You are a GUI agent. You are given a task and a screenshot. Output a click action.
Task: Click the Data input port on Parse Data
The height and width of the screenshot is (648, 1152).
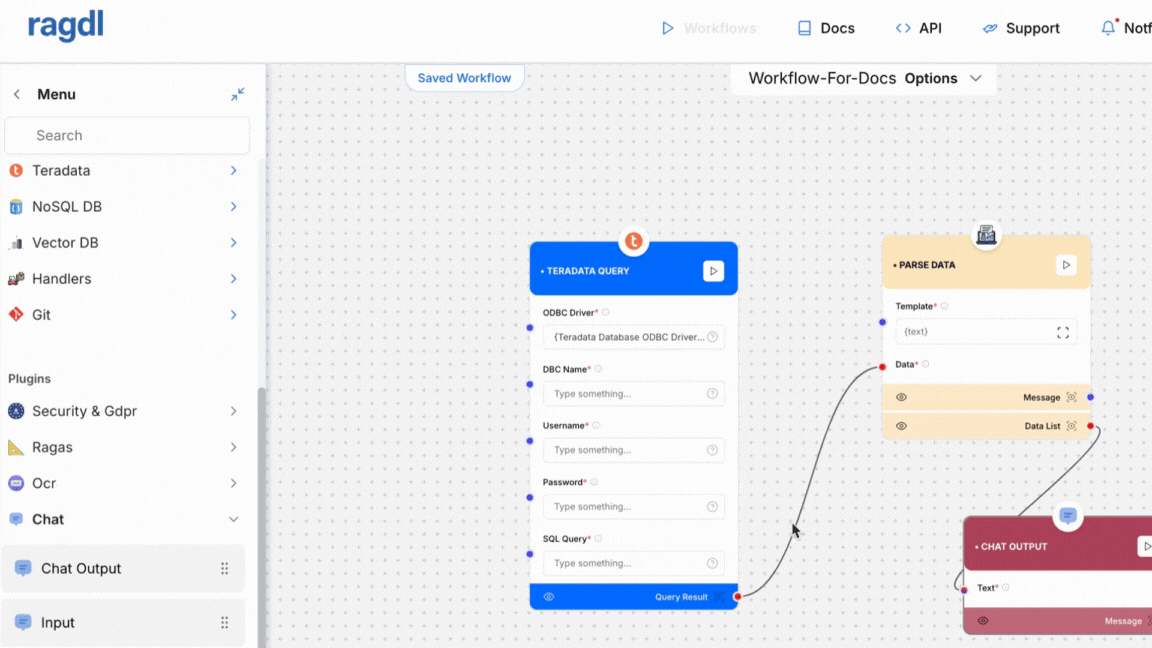pyautogui.click(x=882, y=367)
